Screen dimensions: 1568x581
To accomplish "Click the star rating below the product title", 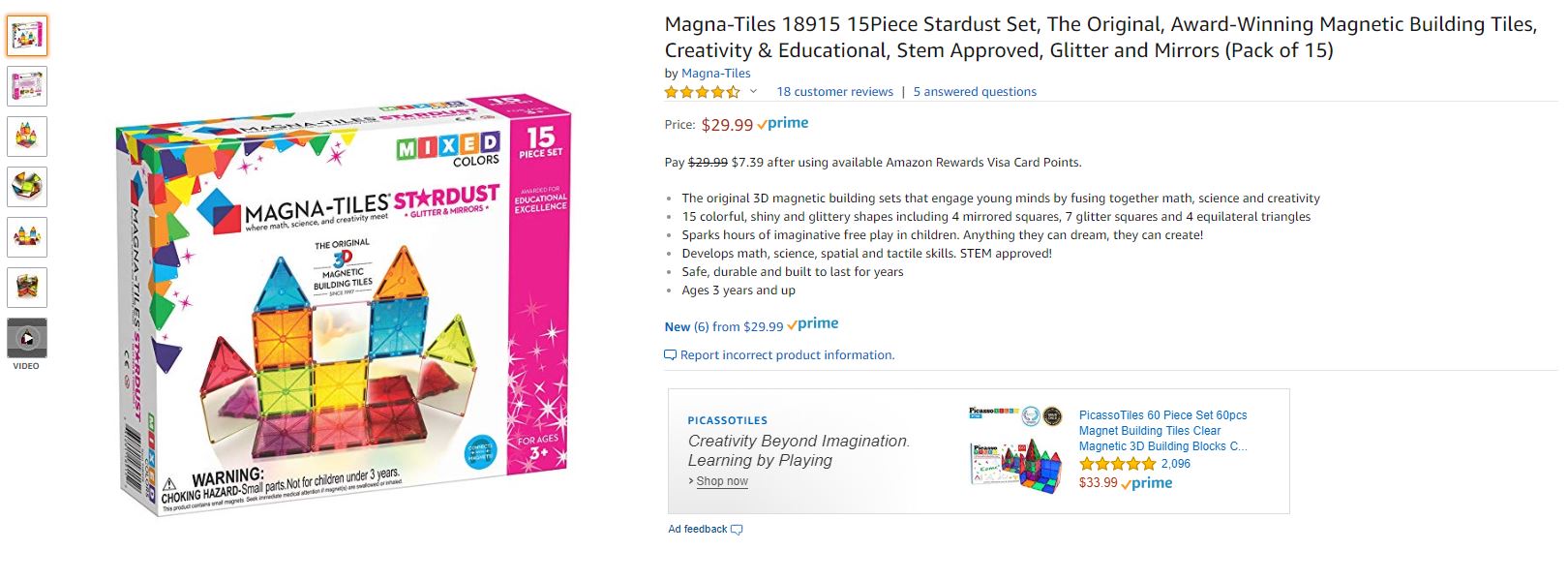I will (704, 91).
